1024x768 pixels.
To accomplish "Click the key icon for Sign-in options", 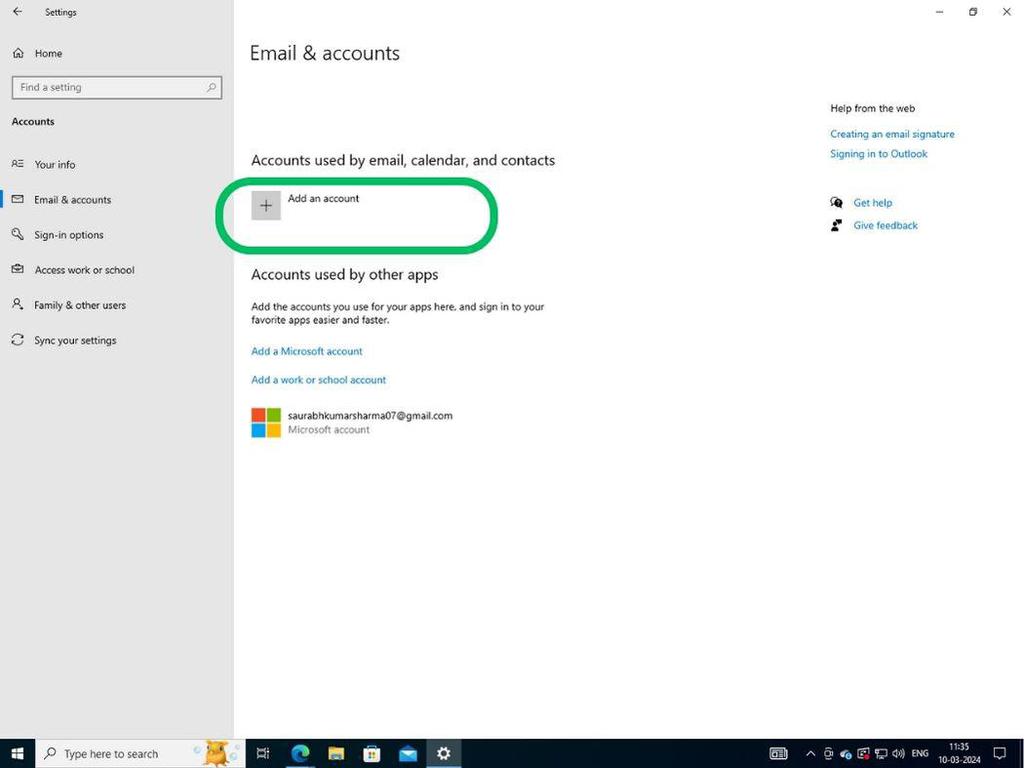I will 18,234.
